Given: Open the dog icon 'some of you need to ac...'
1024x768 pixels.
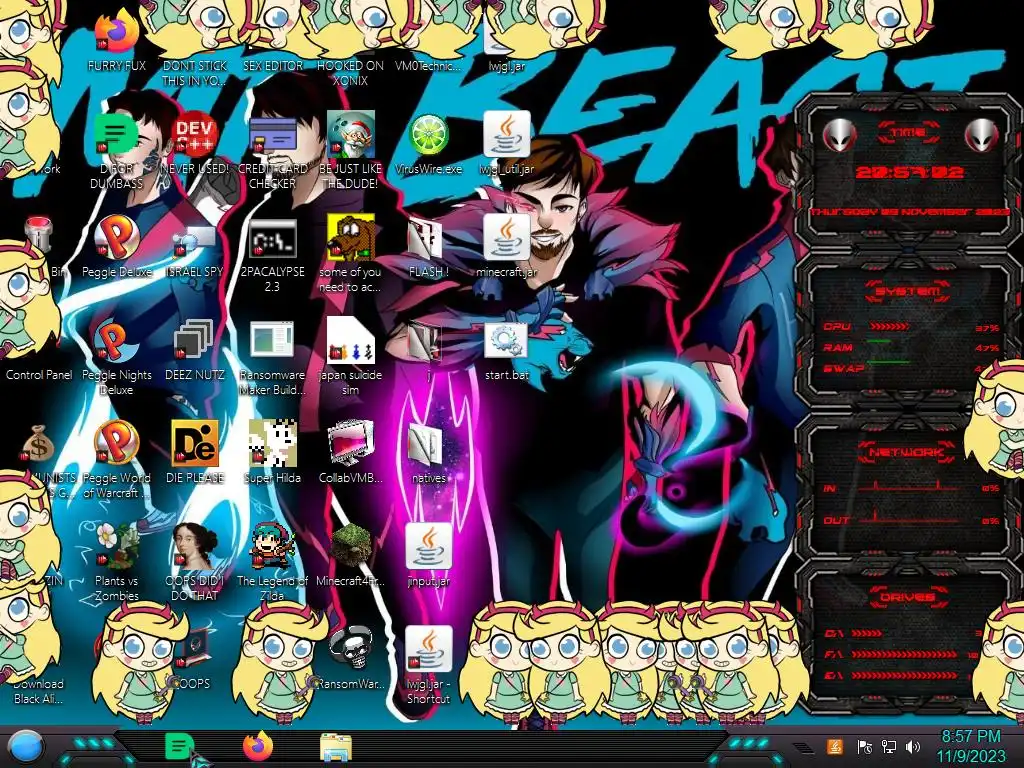Looking at the screenshot, I should pos(351,238).
